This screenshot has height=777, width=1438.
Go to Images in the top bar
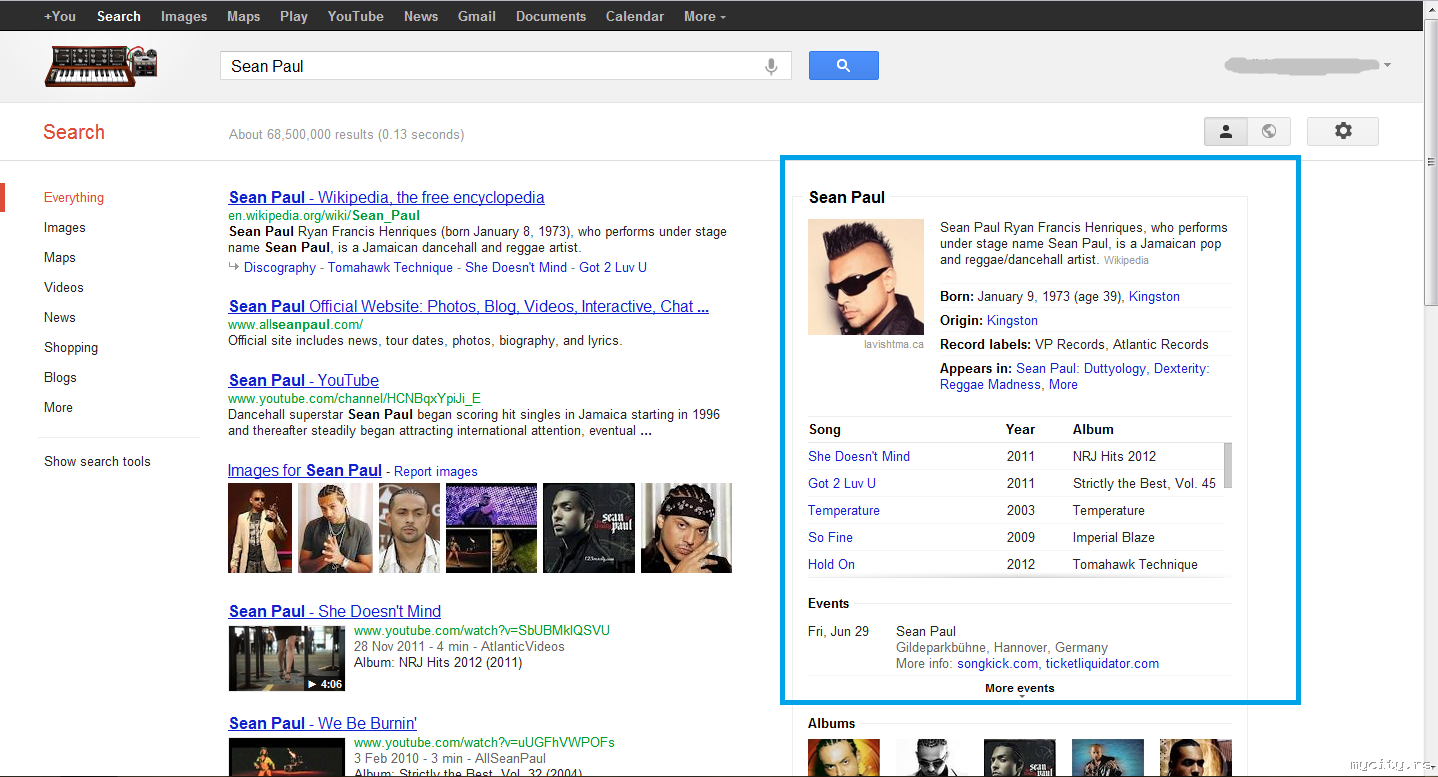click(184, 16)
